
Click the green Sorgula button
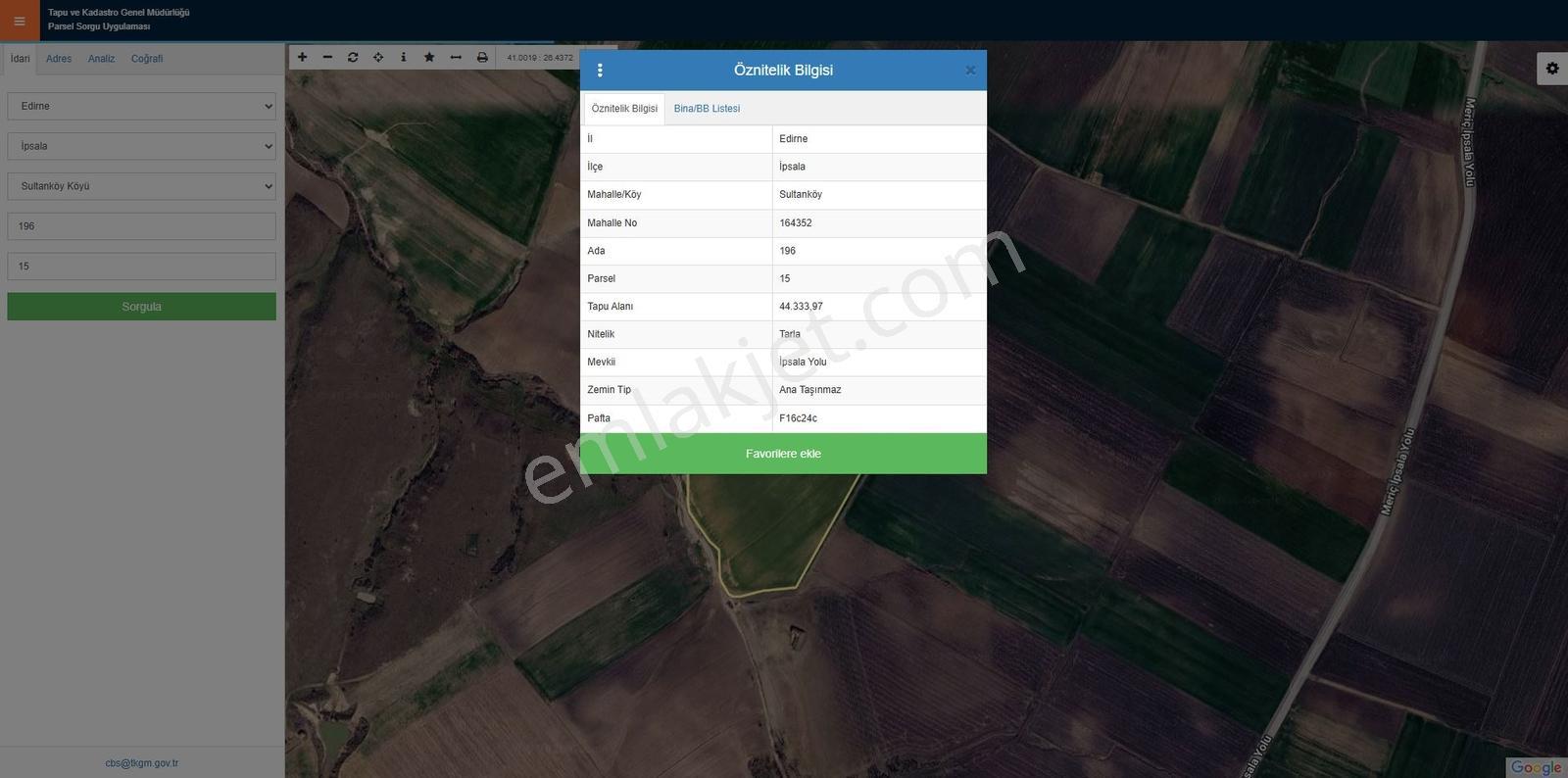[142, 307]
